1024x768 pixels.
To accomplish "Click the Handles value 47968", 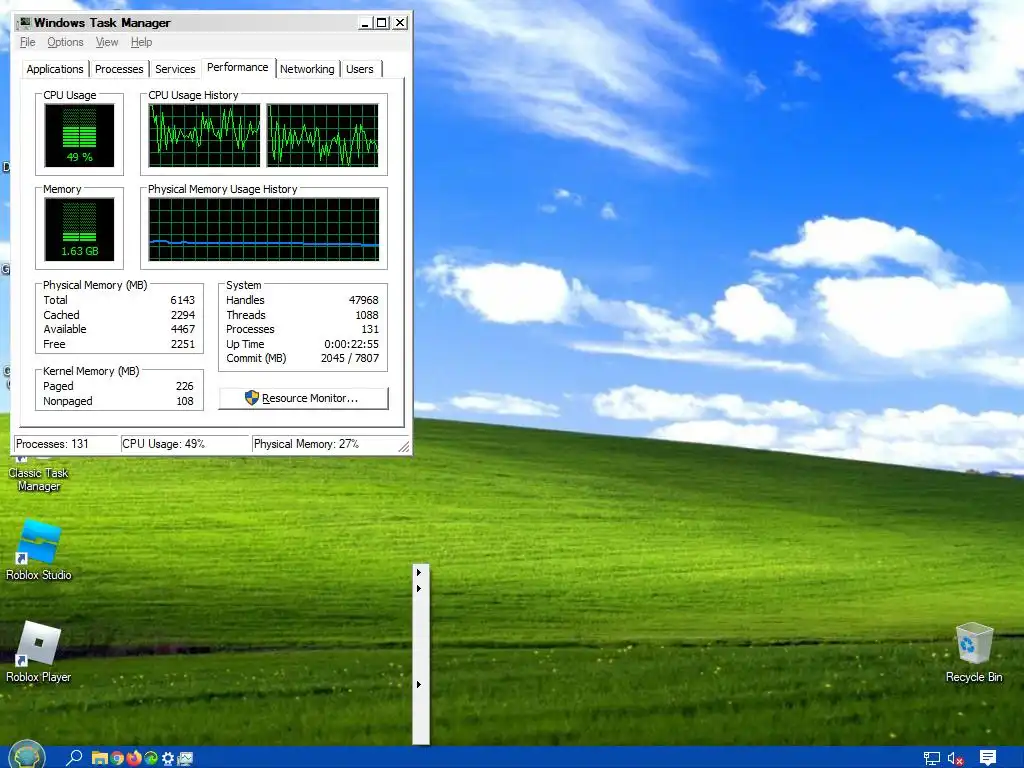I will (x=363, y=300).
